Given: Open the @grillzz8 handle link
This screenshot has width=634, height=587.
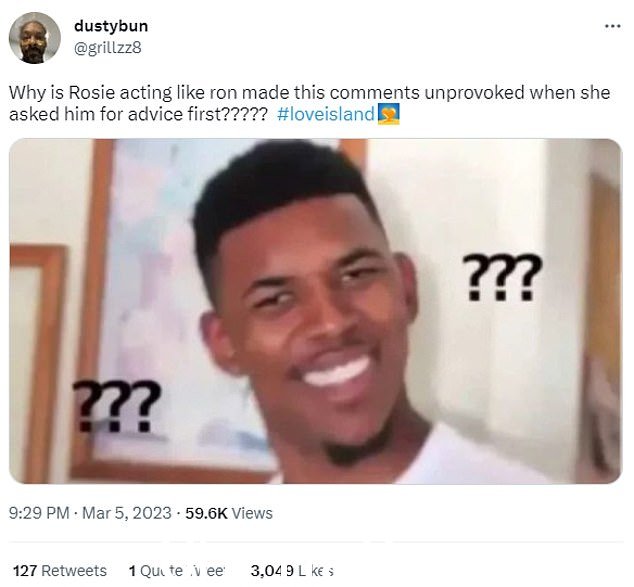Looking at the screenshot, I should [108, 48].
